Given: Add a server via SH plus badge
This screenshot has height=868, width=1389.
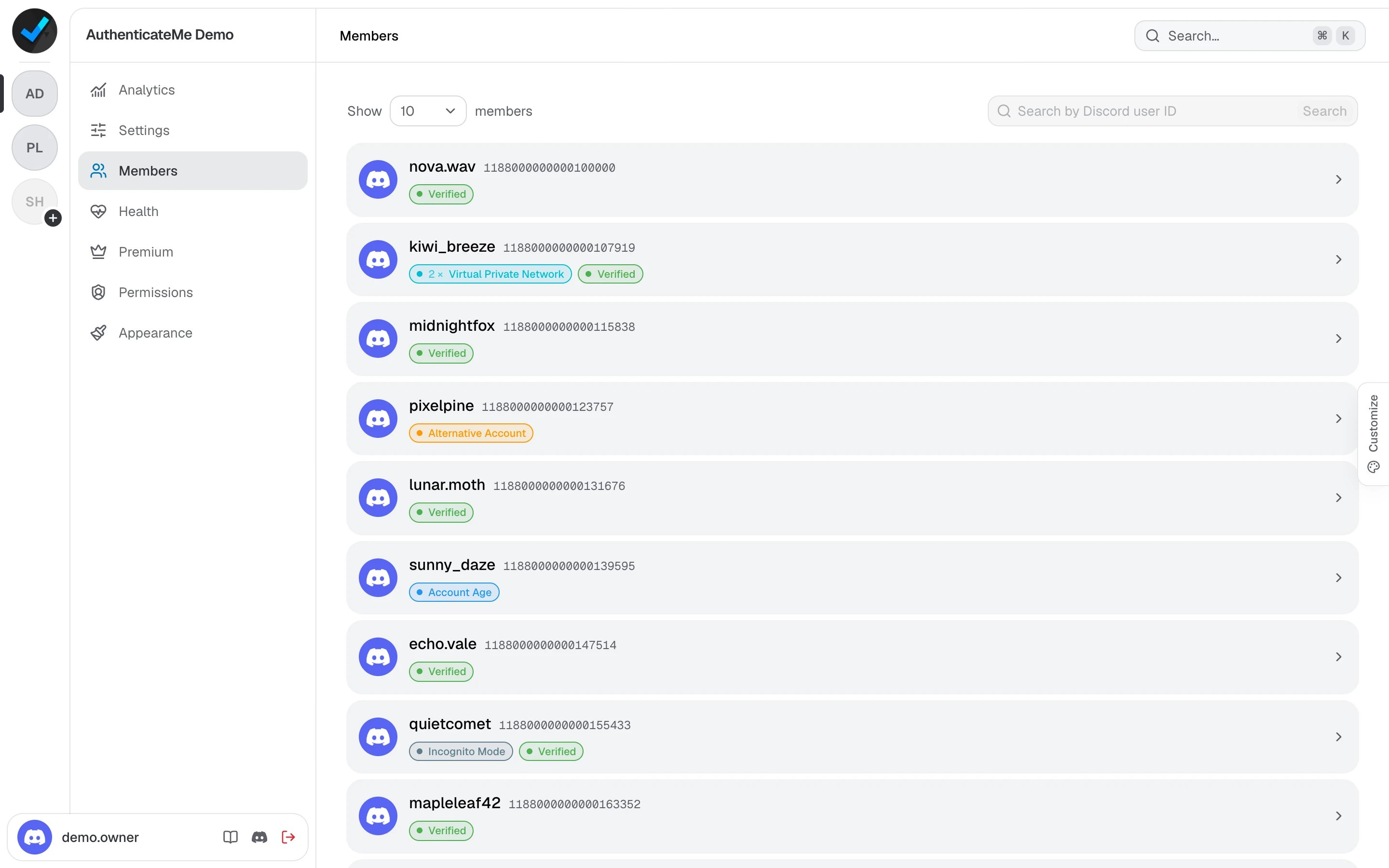Looking at the screenshot, I should (53, 218).
